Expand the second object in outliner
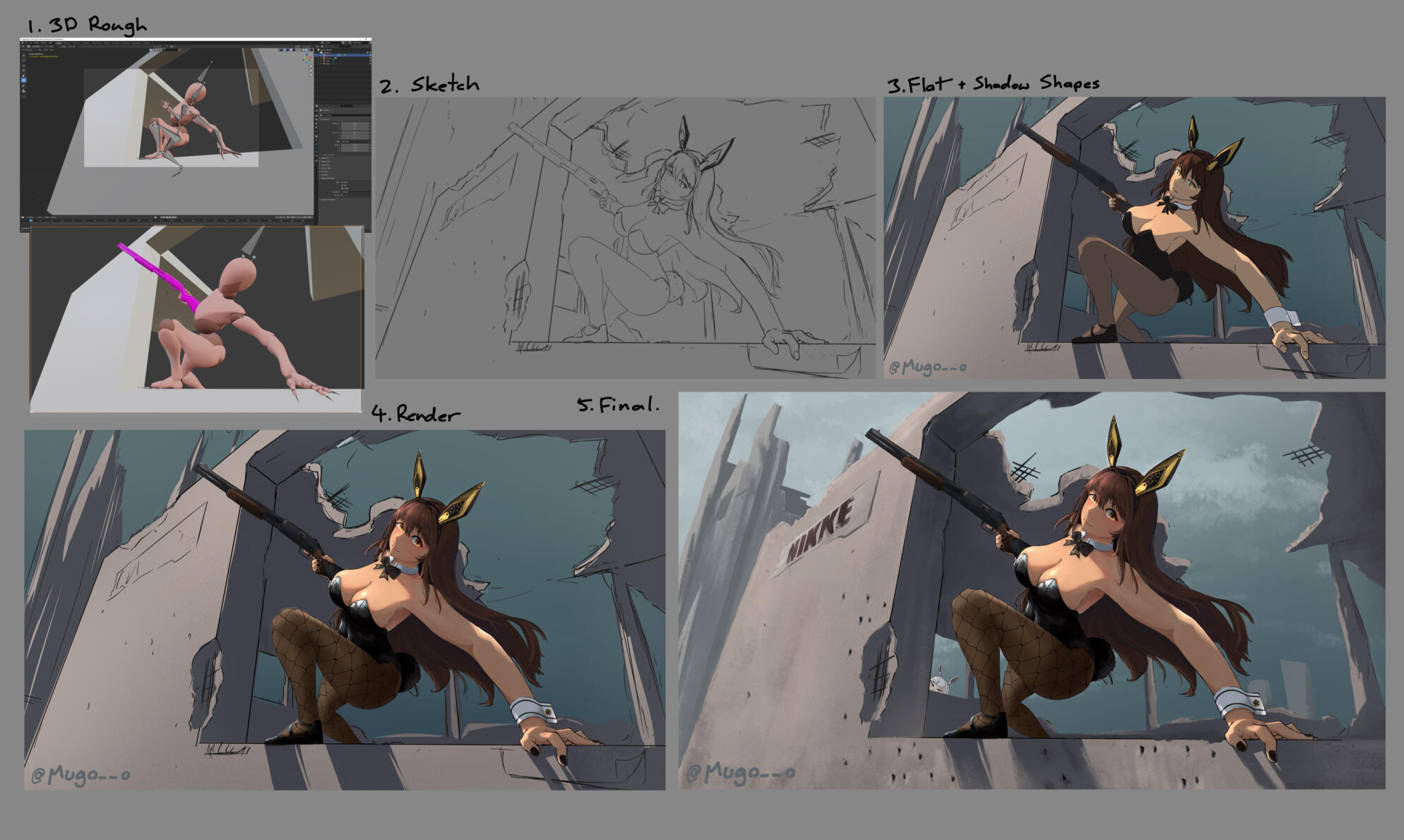Screen dimensions: 1404x840 [x=321, y=58]
